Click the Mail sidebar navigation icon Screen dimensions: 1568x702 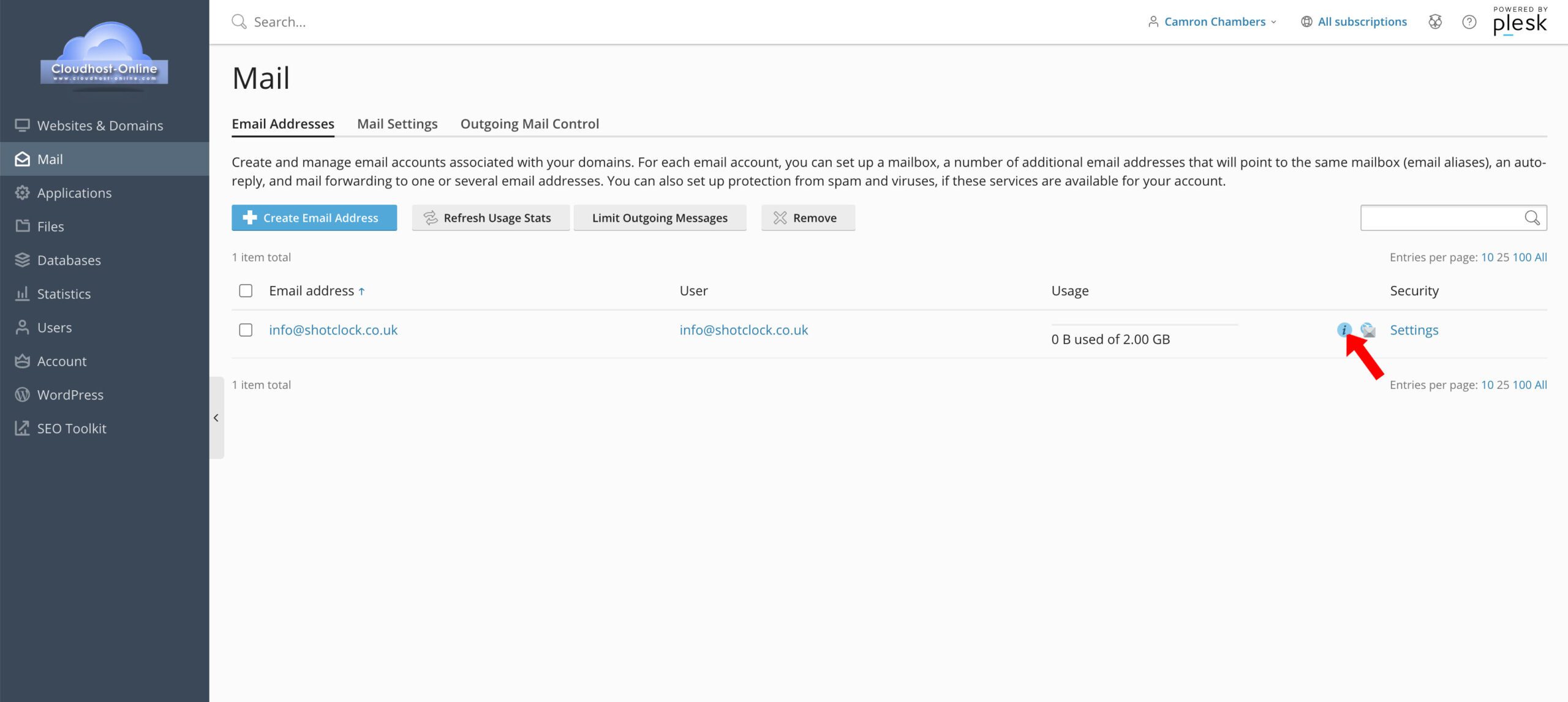23,159
